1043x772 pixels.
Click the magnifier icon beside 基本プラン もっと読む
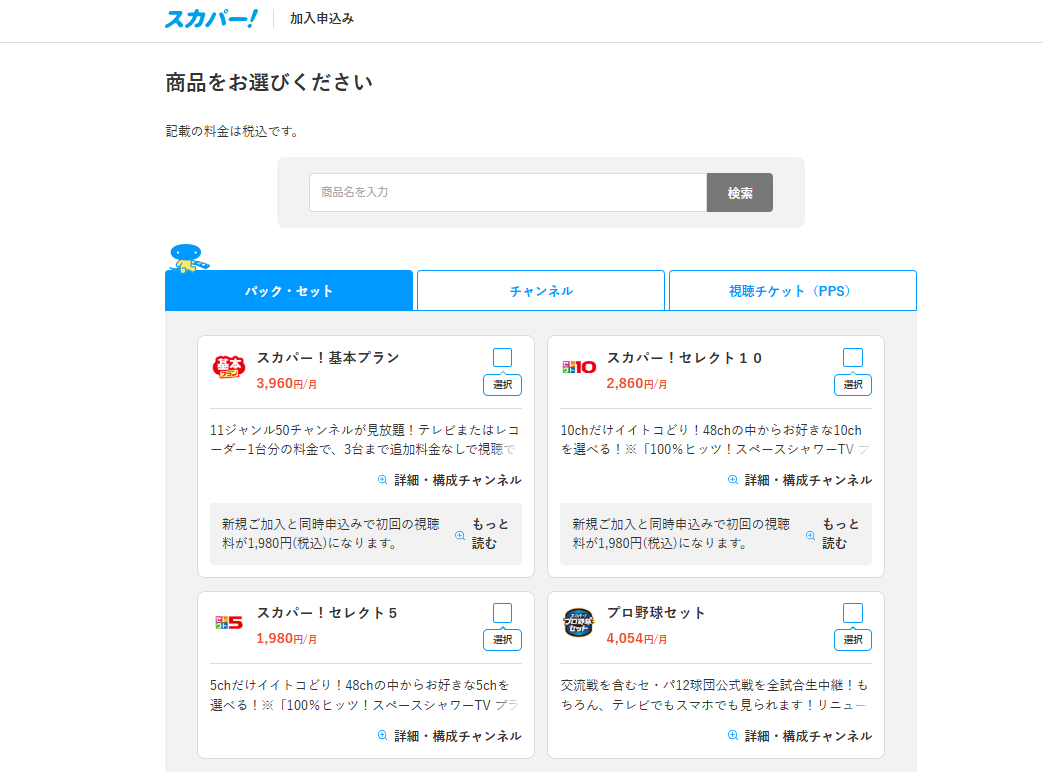coord(460,535)
